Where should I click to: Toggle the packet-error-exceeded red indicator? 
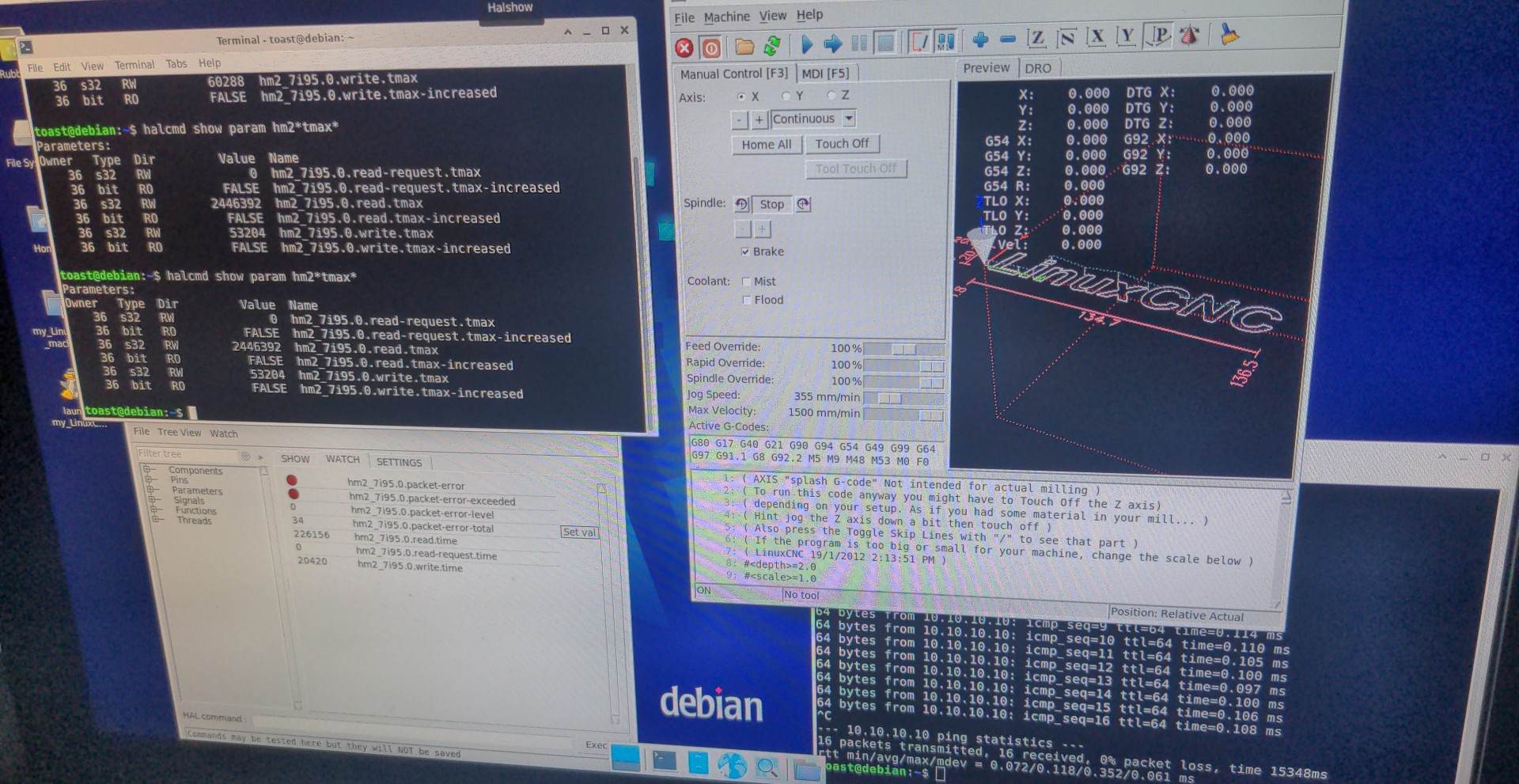[294, 494]
